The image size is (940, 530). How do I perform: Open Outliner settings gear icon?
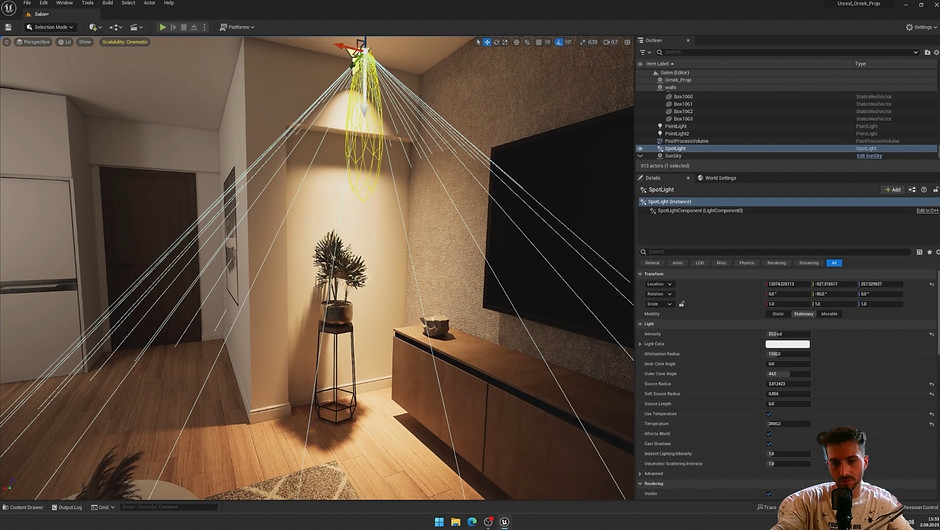click(936, 52)
